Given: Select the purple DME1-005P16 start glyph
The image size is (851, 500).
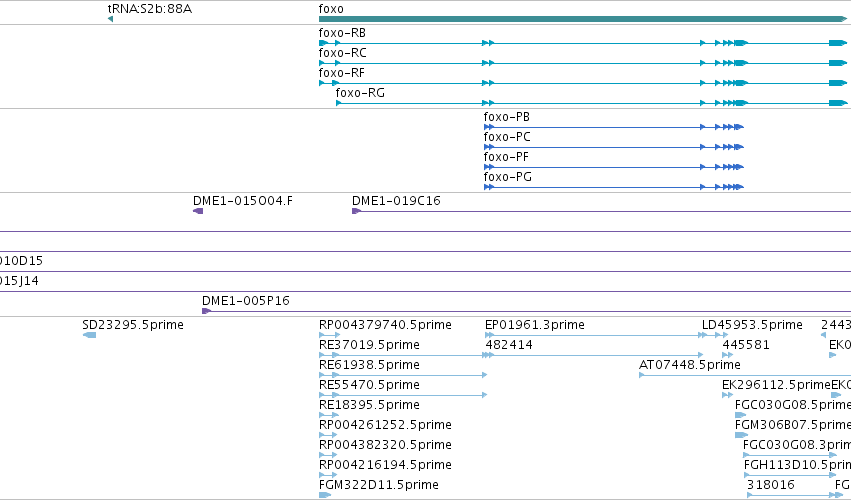Looking at the screenshot, I should (x=206, y=311).
